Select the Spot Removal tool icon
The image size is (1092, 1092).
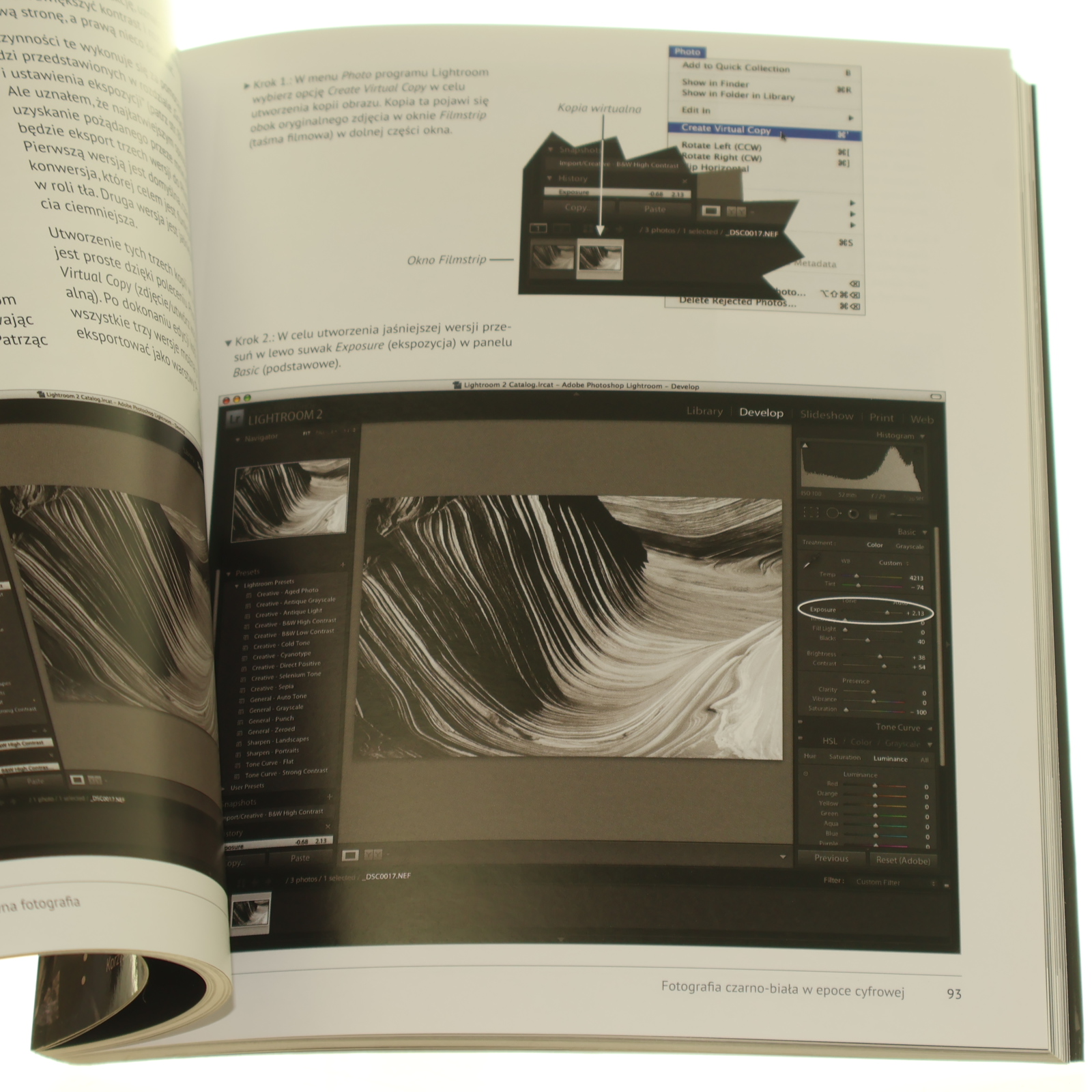pos(833,513)
